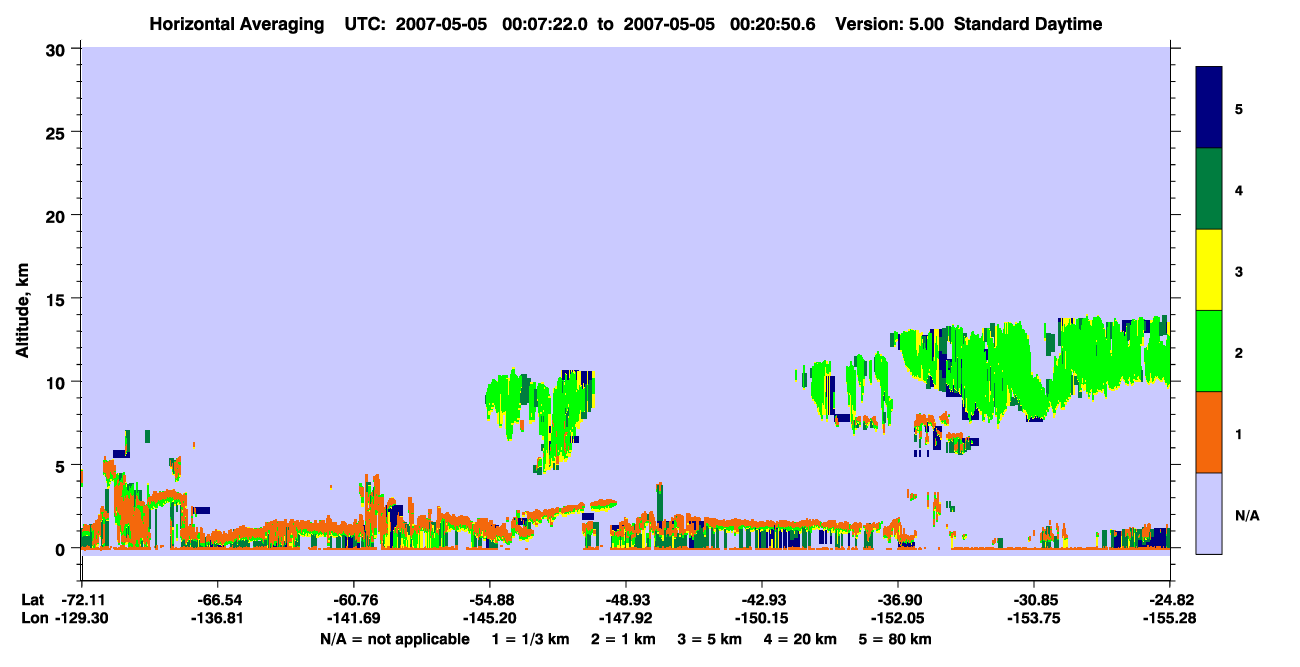Click the latitude value '-36.90'
Image resolution: width=1300 pixels, height=667 pixels.
898,600
